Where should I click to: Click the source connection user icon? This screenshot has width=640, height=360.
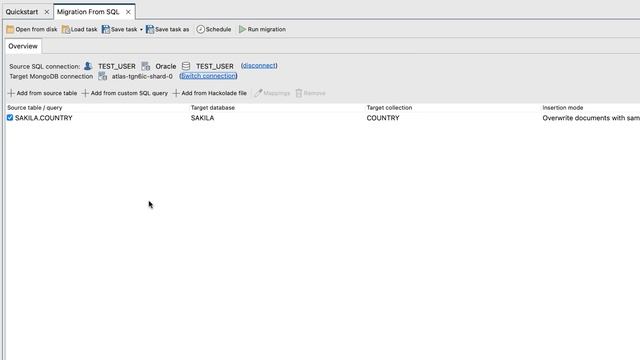[x=88, y=66]
